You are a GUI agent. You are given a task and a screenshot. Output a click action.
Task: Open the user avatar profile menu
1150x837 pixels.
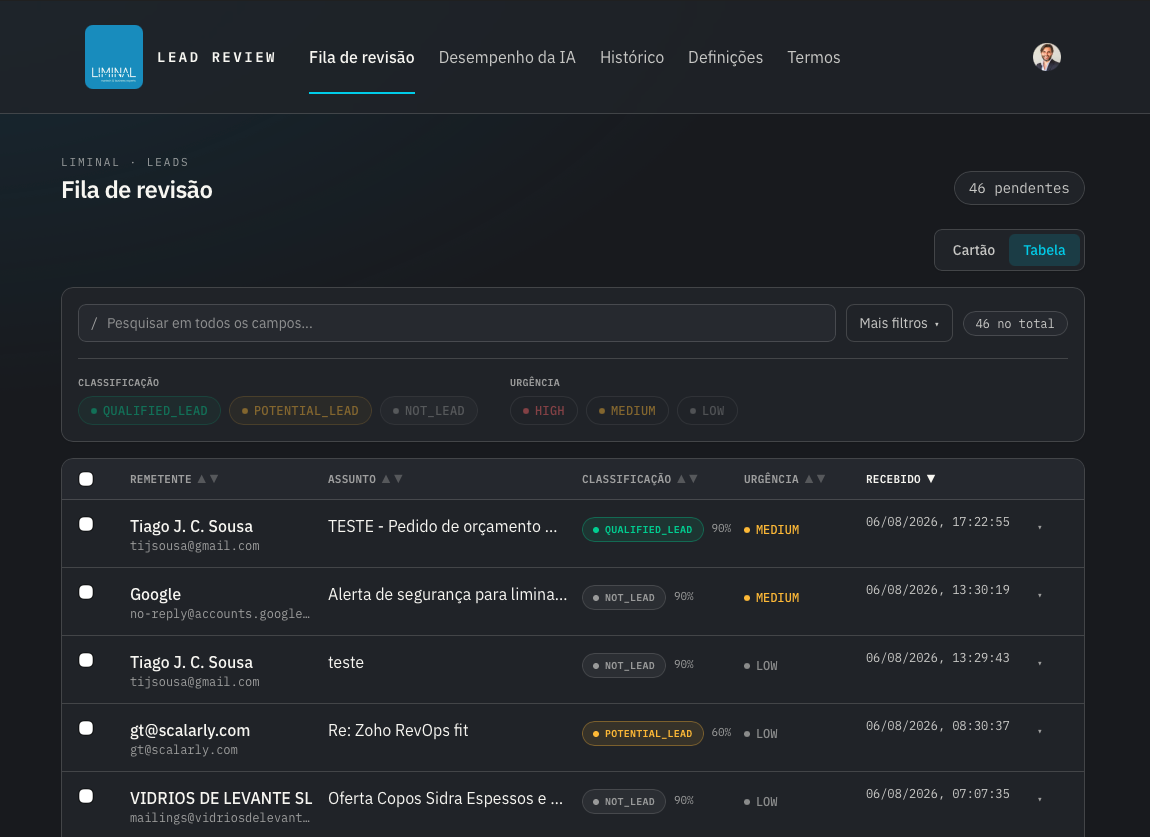point(1047,57)
